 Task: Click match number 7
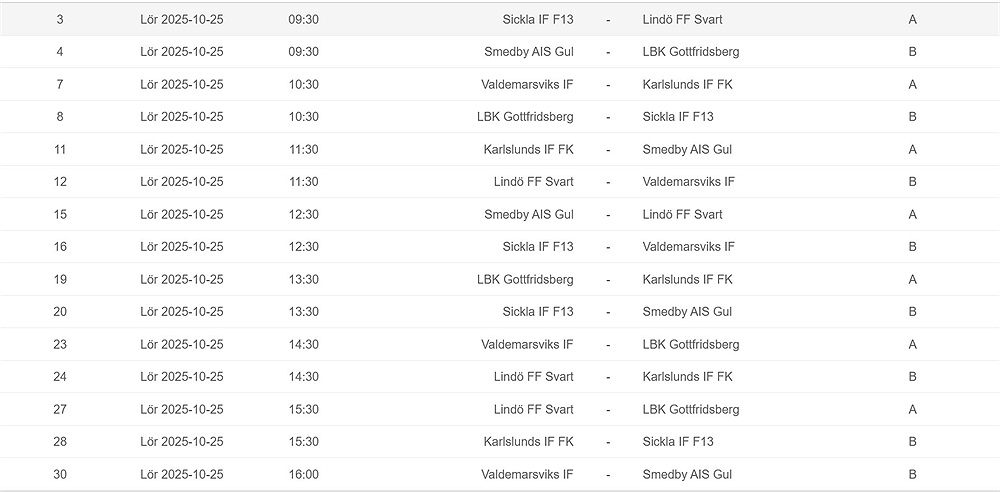60,84
